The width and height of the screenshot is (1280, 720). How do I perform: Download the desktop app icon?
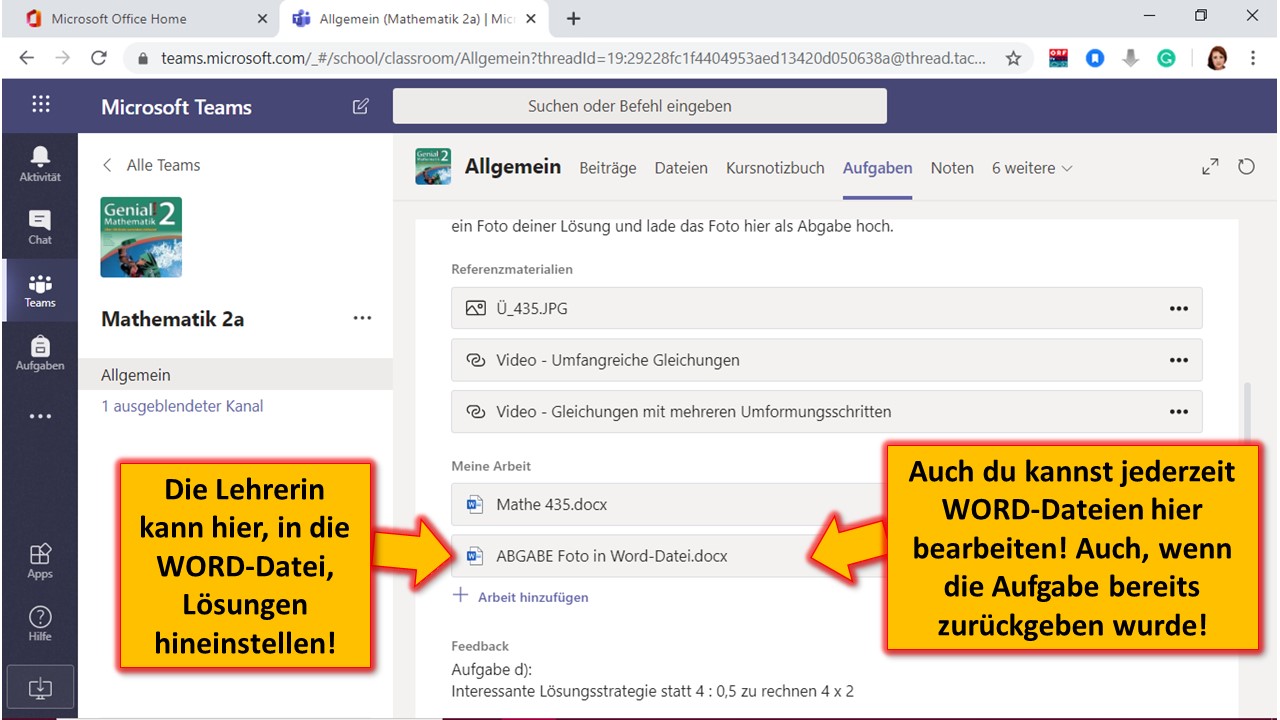(40, 688)
